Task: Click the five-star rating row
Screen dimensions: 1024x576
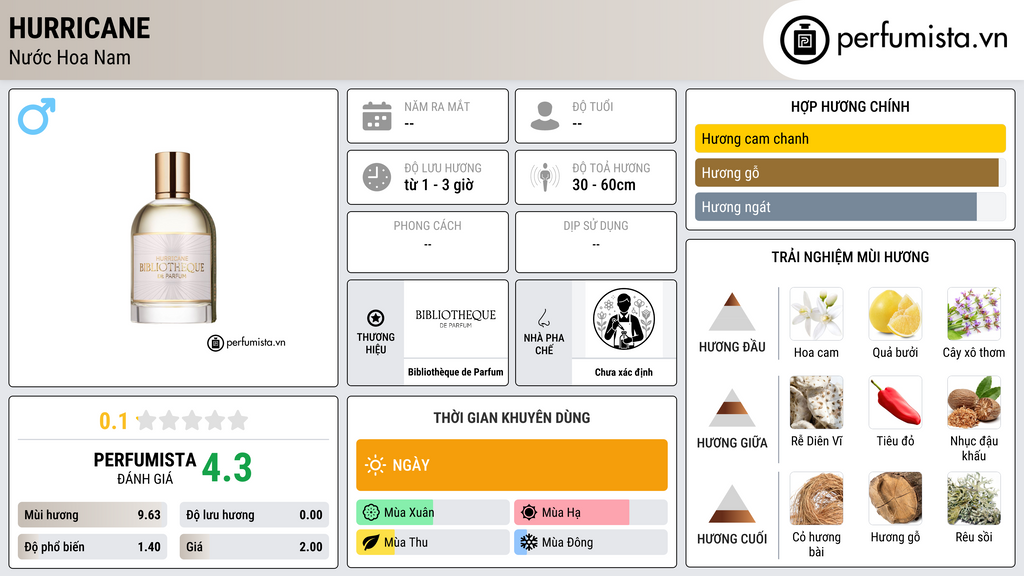Action: [x=193, y=420]
